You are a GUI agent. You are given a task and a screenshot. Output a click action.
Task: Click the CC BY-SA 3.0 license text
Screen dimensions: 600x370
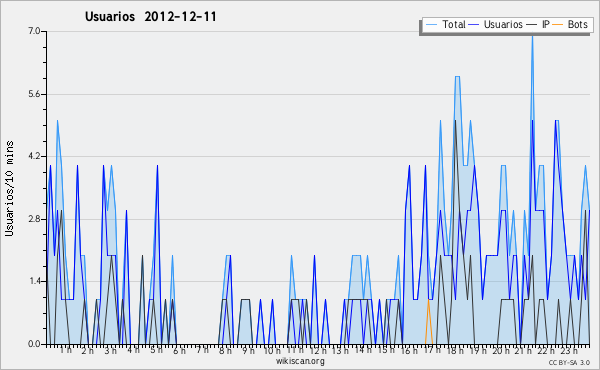(x=569, y=363)
